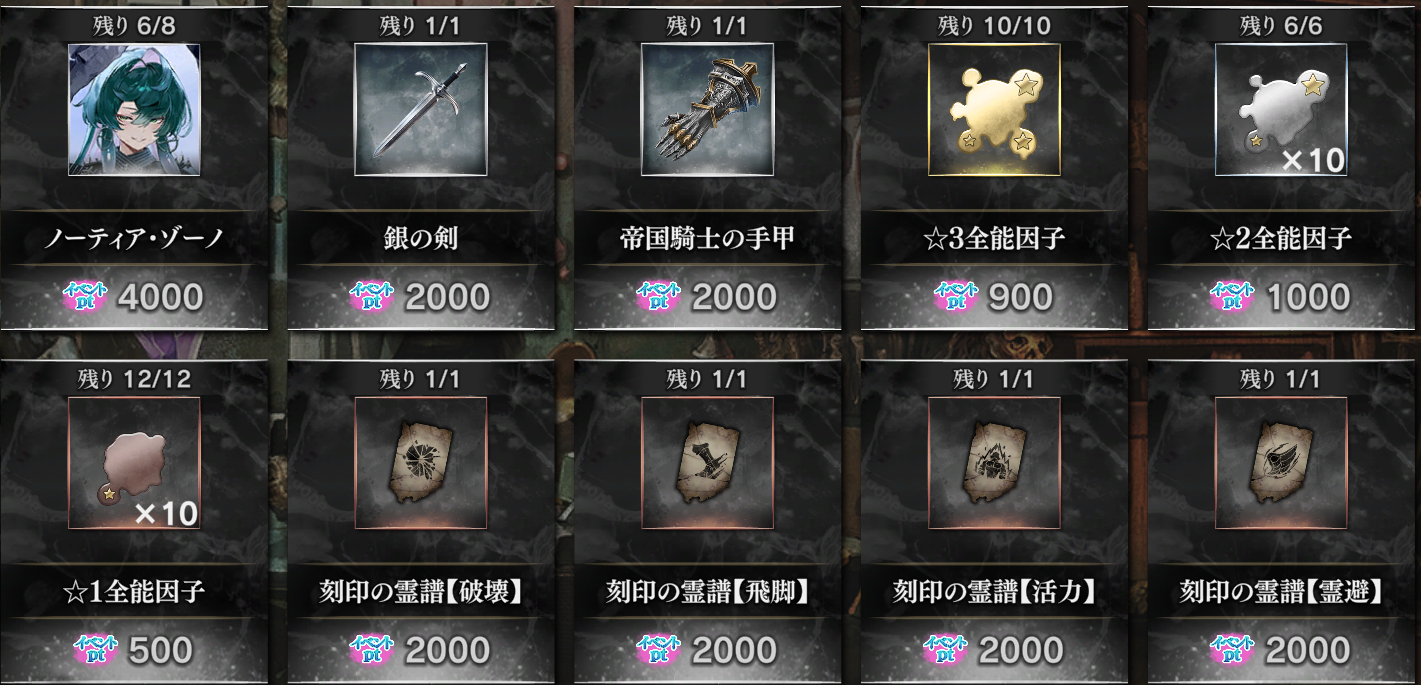Purchase ☆3全能因子 for 900 points

coord(994,297)
